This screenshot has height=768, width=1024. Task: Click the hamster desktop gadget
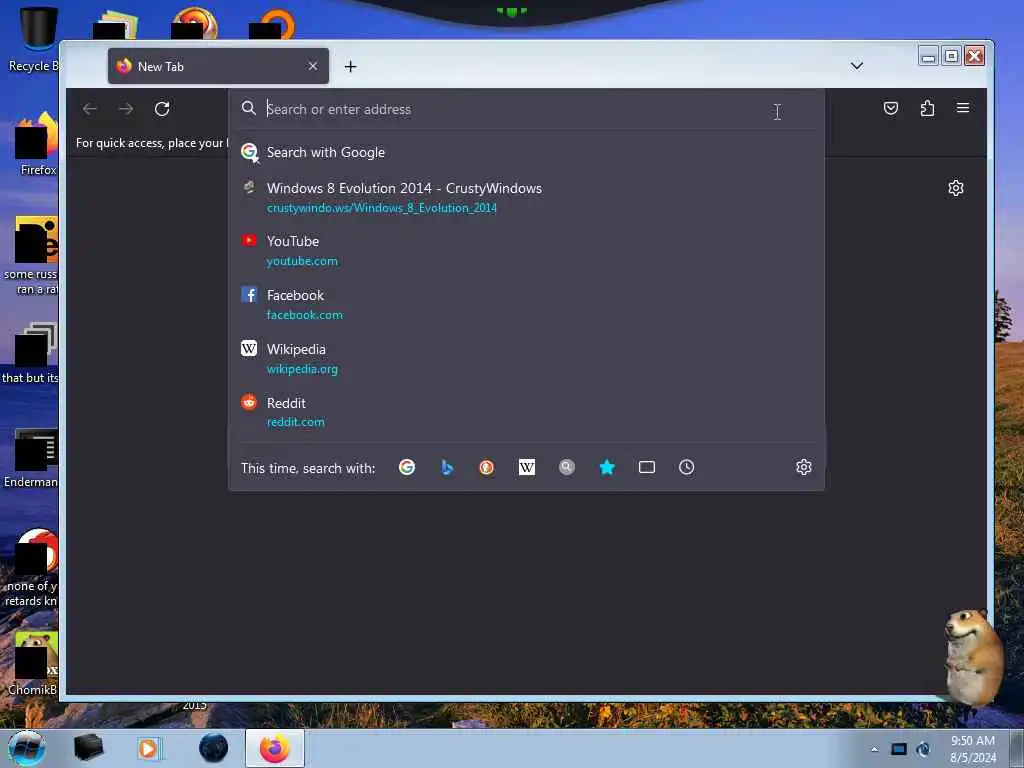pos(973,656)
